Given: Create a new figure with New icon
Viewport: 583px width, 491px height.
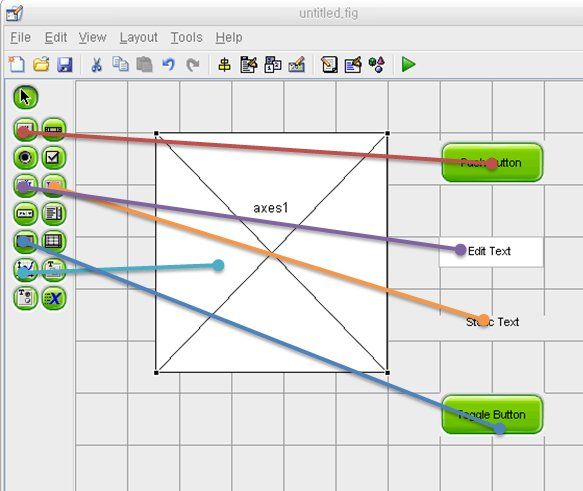Looking at the screenshot, I should 17,65.
